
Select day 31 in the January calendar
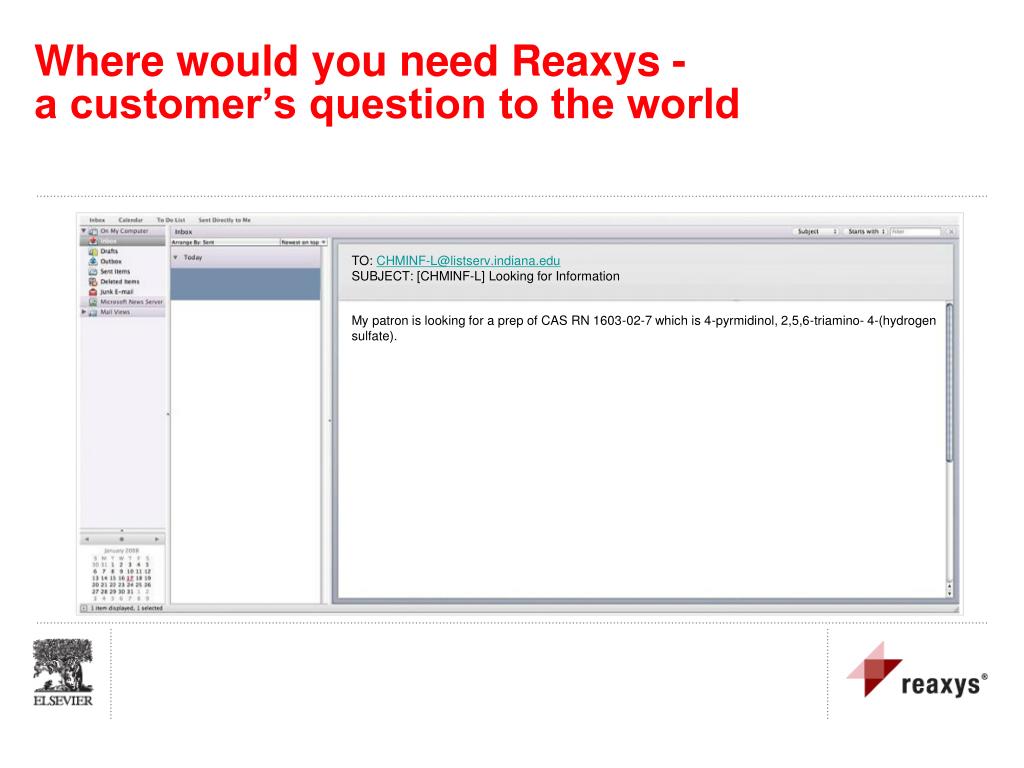pos(130,592)
